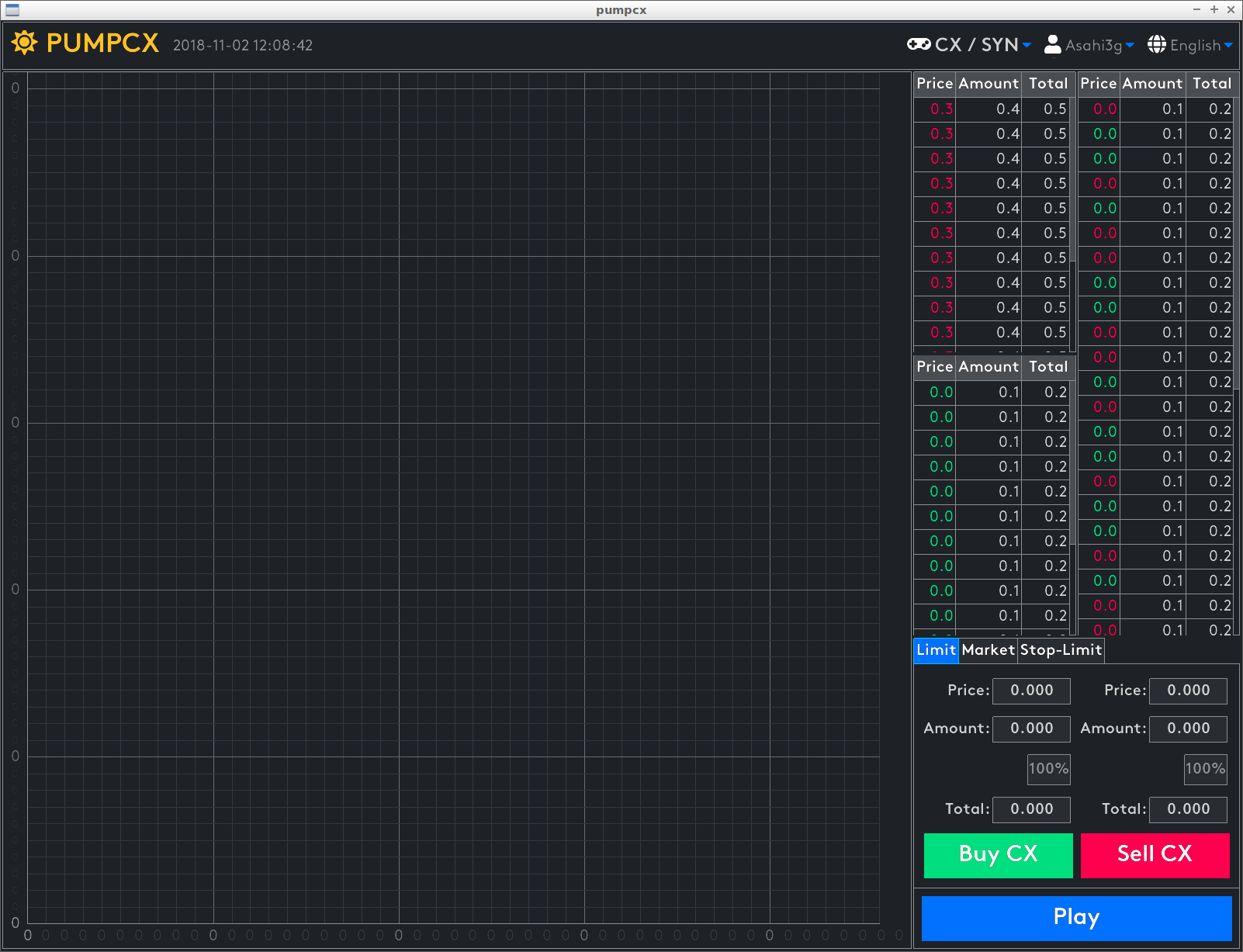Click the Price header of the trade history table

pos(1099,84)
